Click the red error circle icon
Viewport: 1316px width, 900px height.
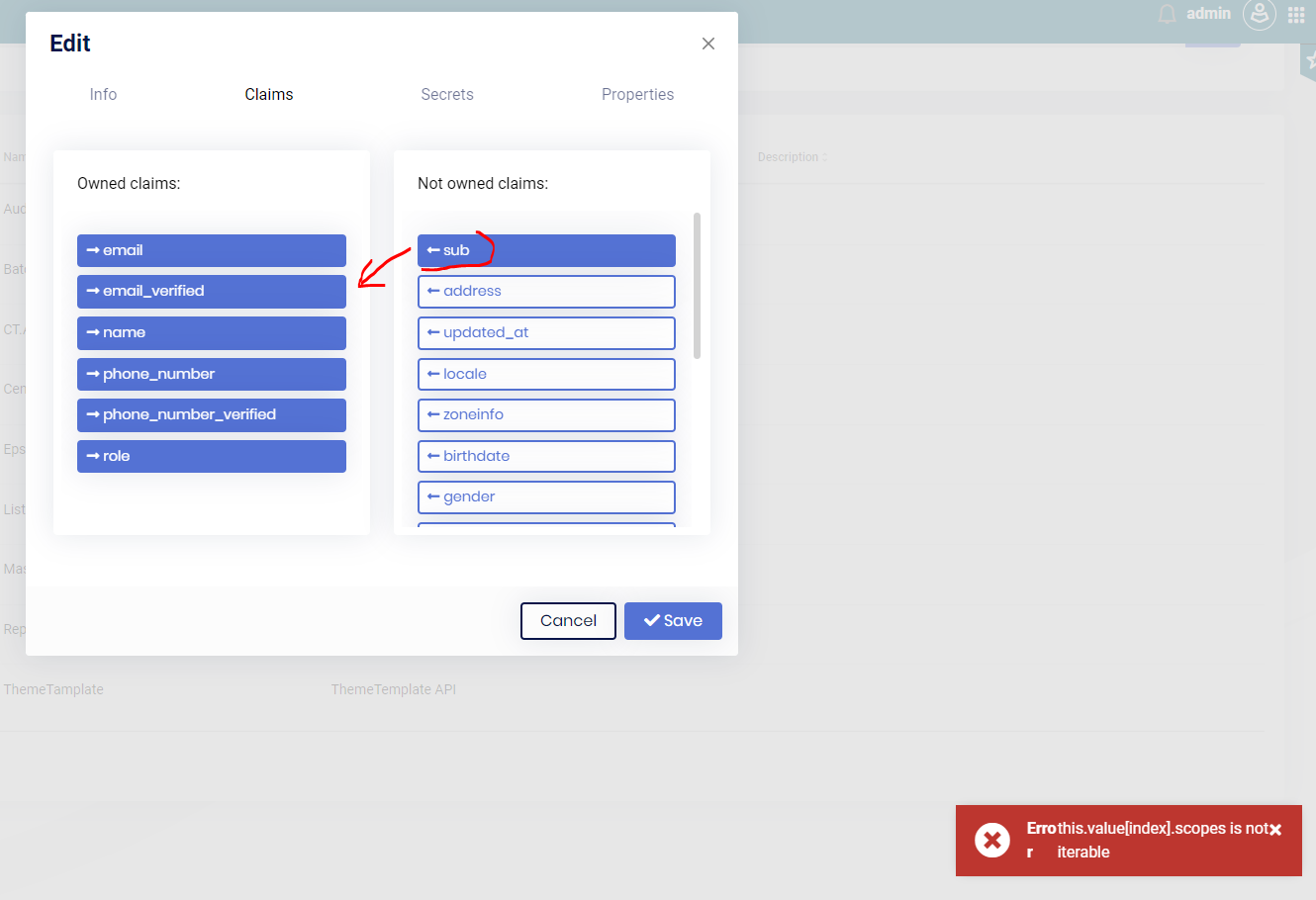pos(992,841)
